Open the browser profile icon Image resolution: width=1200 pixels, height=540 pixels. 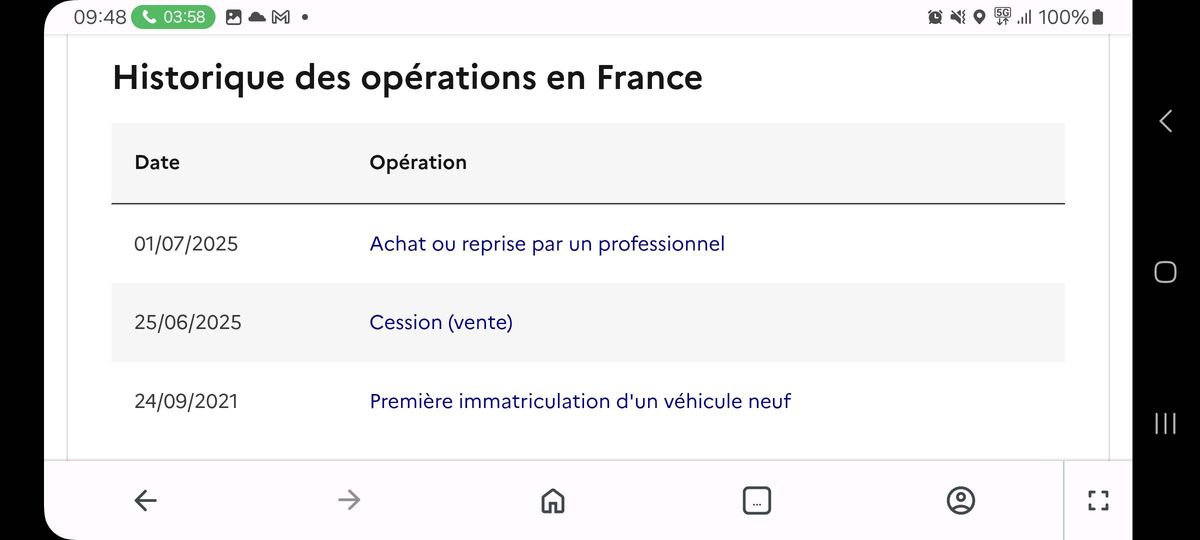pos(961,501)
